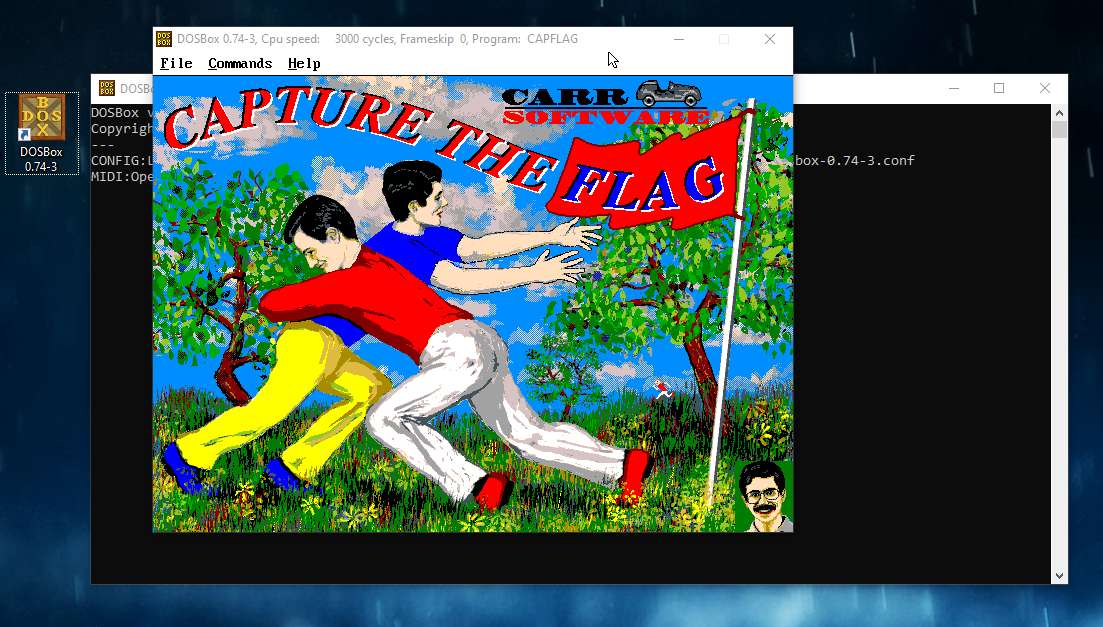Select the DOSBox 0.74-3 desktop shortcut

tap(42, 133)
